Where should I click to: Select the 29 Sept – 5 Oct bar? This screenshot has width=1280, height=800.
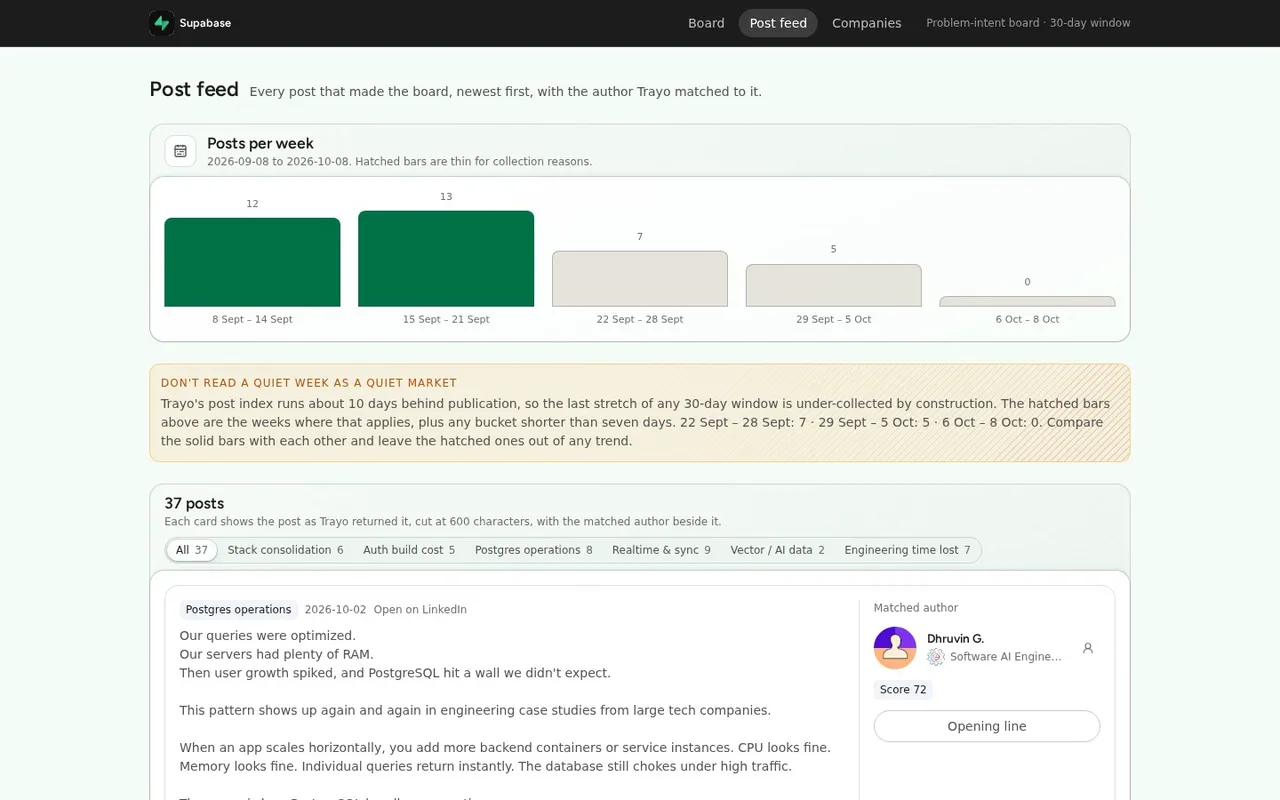(834, 285)
